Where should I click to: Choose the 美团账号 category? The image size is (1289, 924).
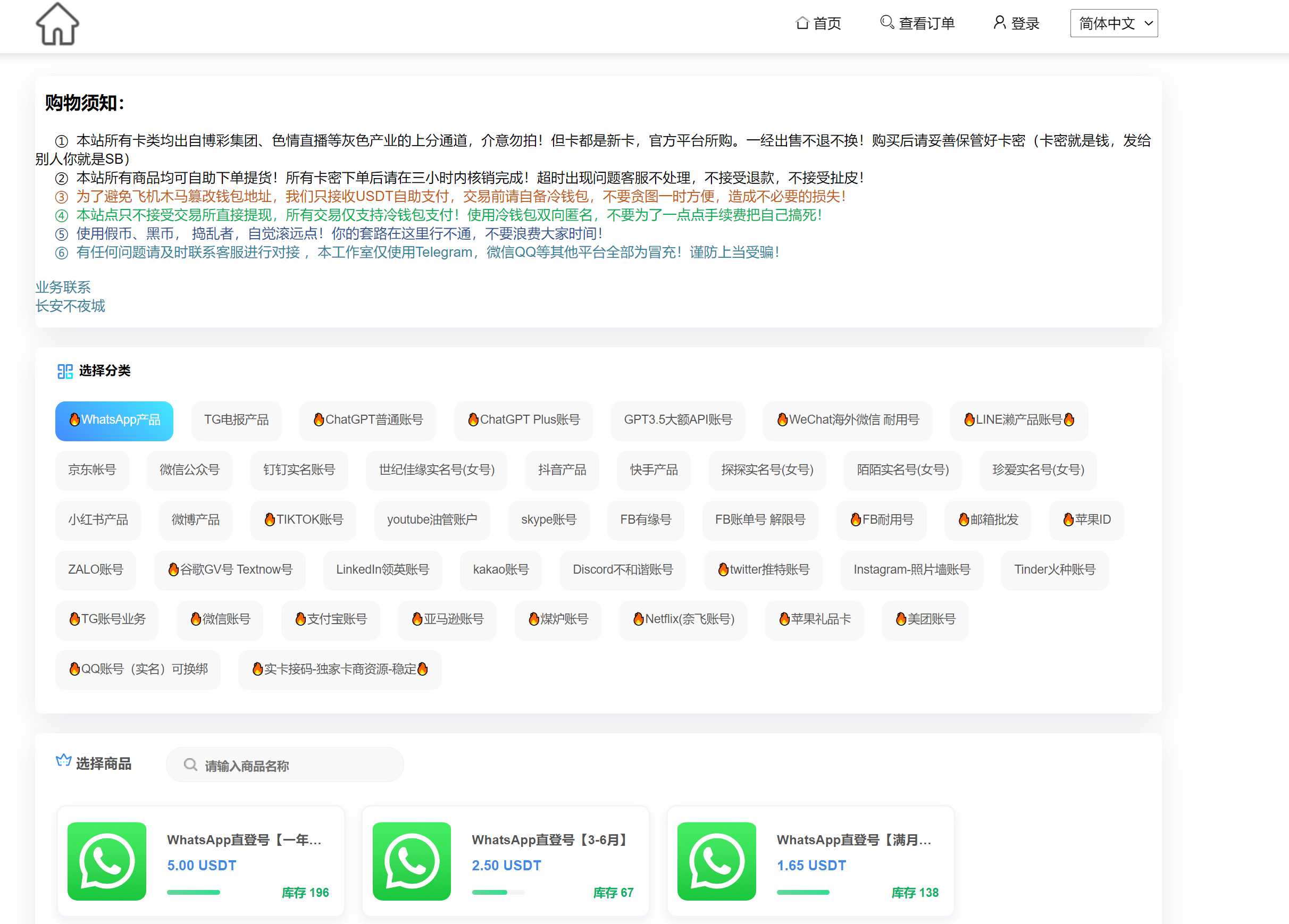pos(925,620)
